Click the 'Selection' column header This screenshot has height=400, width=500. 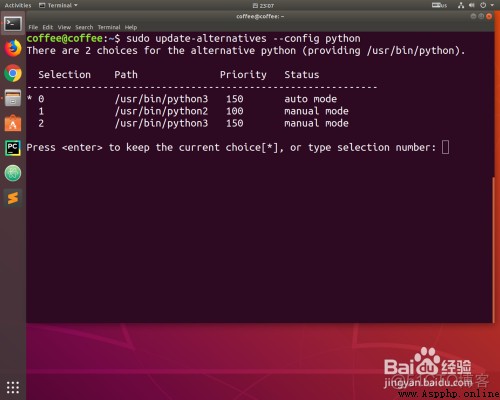coord(64,75)
